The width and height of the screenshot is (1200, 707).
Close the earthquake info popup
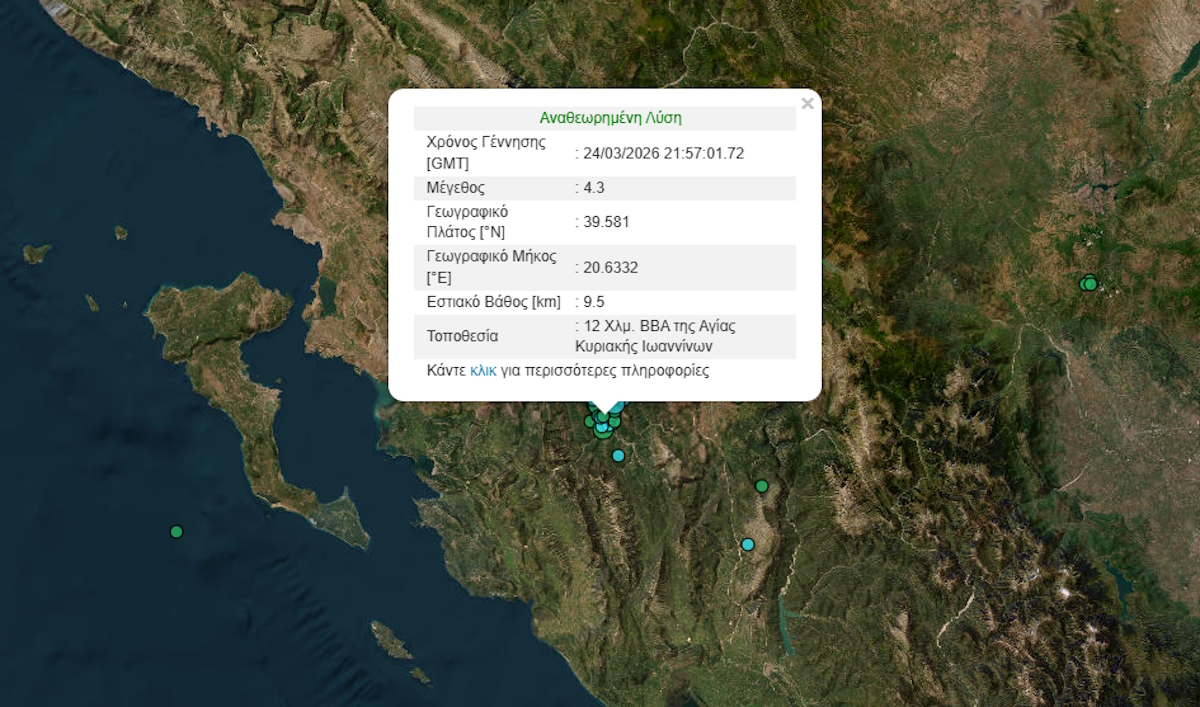coord(807,103)
